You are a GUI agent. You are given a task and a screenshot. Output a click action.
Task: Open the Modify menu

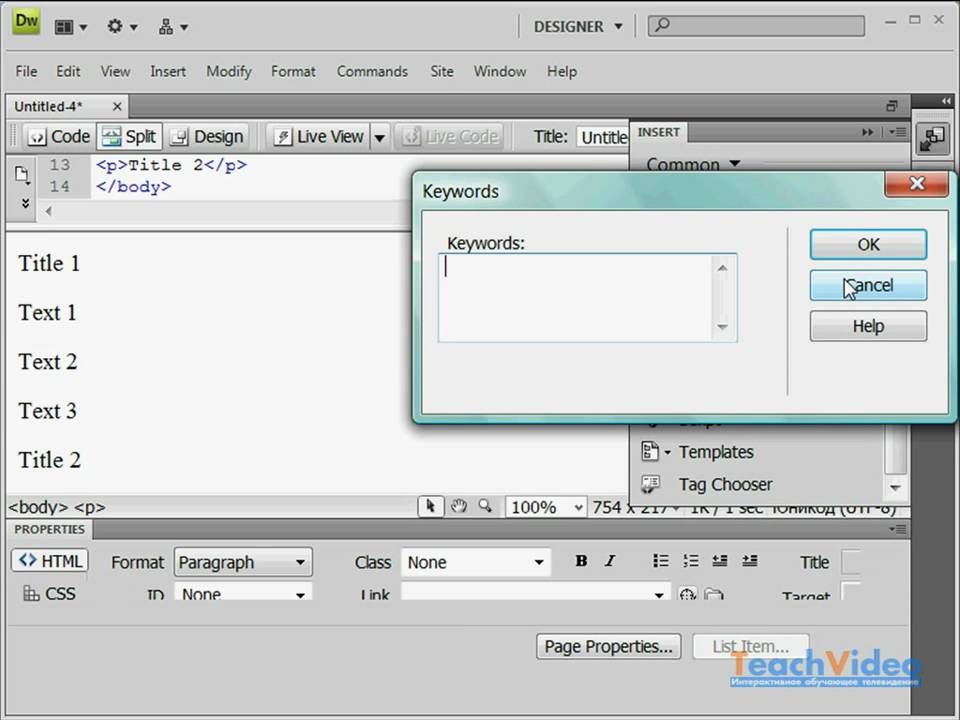pos(228,72)
